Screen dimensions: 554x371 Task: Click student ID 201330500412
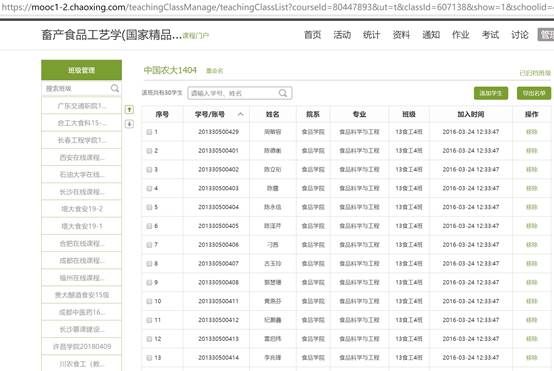[218, 320]
